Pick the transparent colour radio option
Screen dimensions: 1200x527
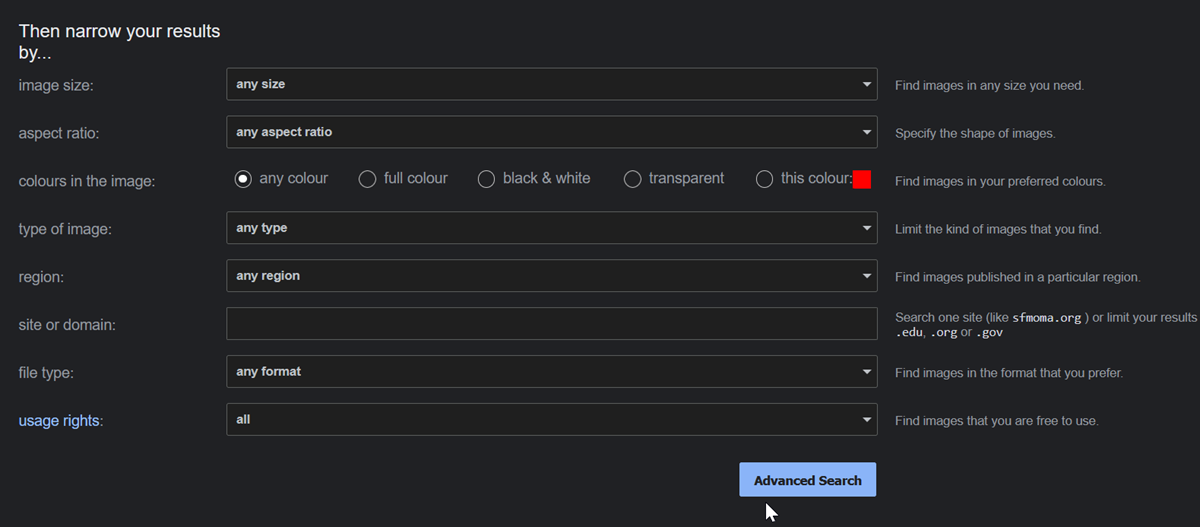[x=632, y=179]
